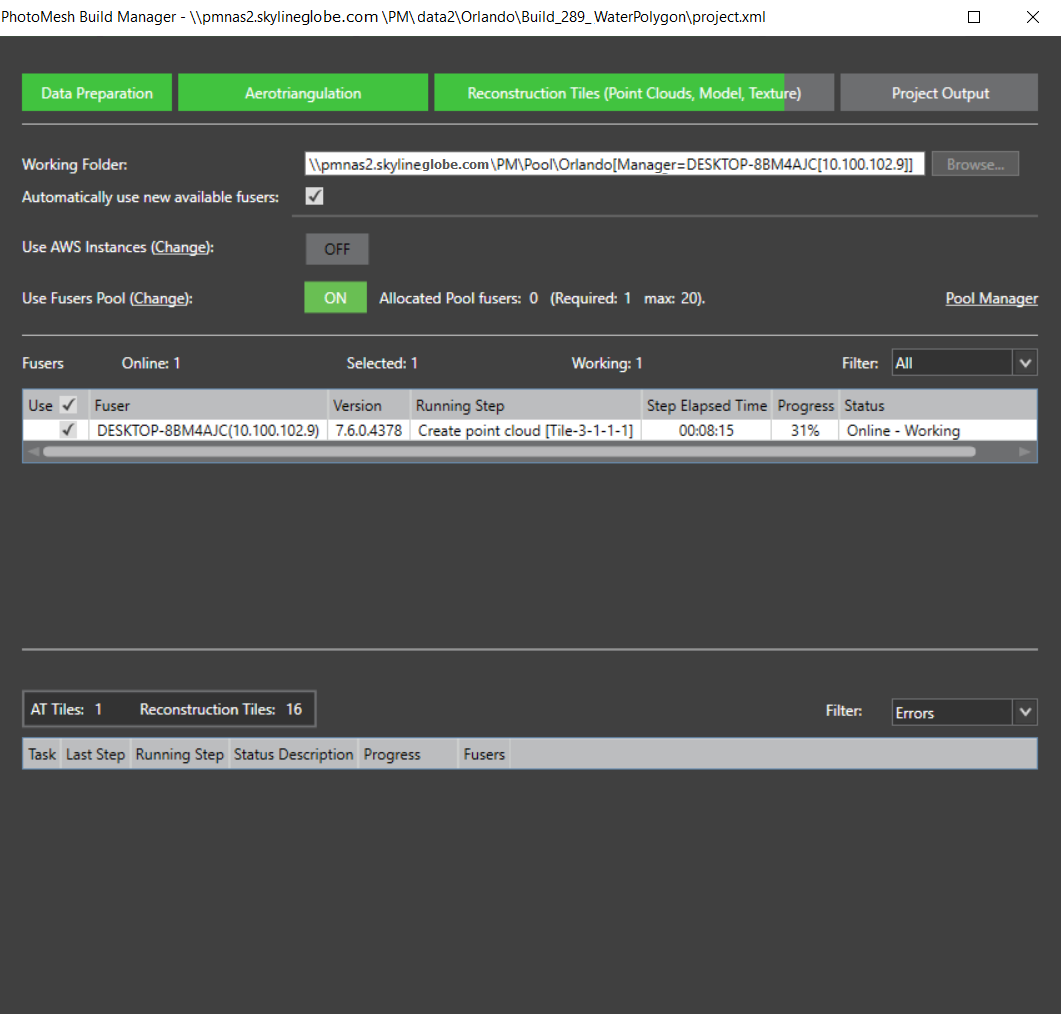Open the Project Output stage
This screenshot has width=1061, height=1014.
click(940, 93)
